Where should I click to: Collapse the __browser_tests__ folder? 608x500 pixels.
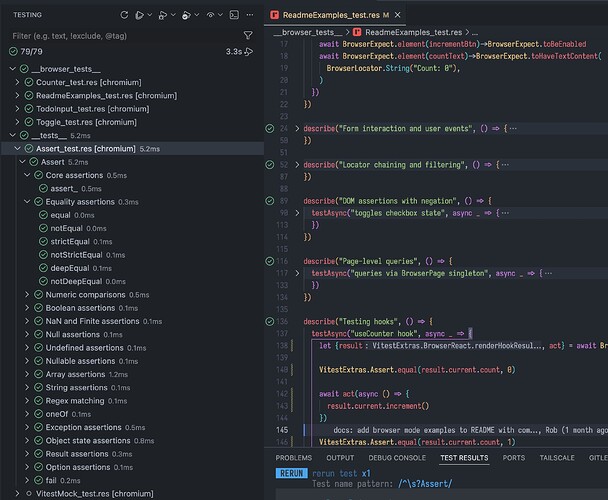point(12,69)
